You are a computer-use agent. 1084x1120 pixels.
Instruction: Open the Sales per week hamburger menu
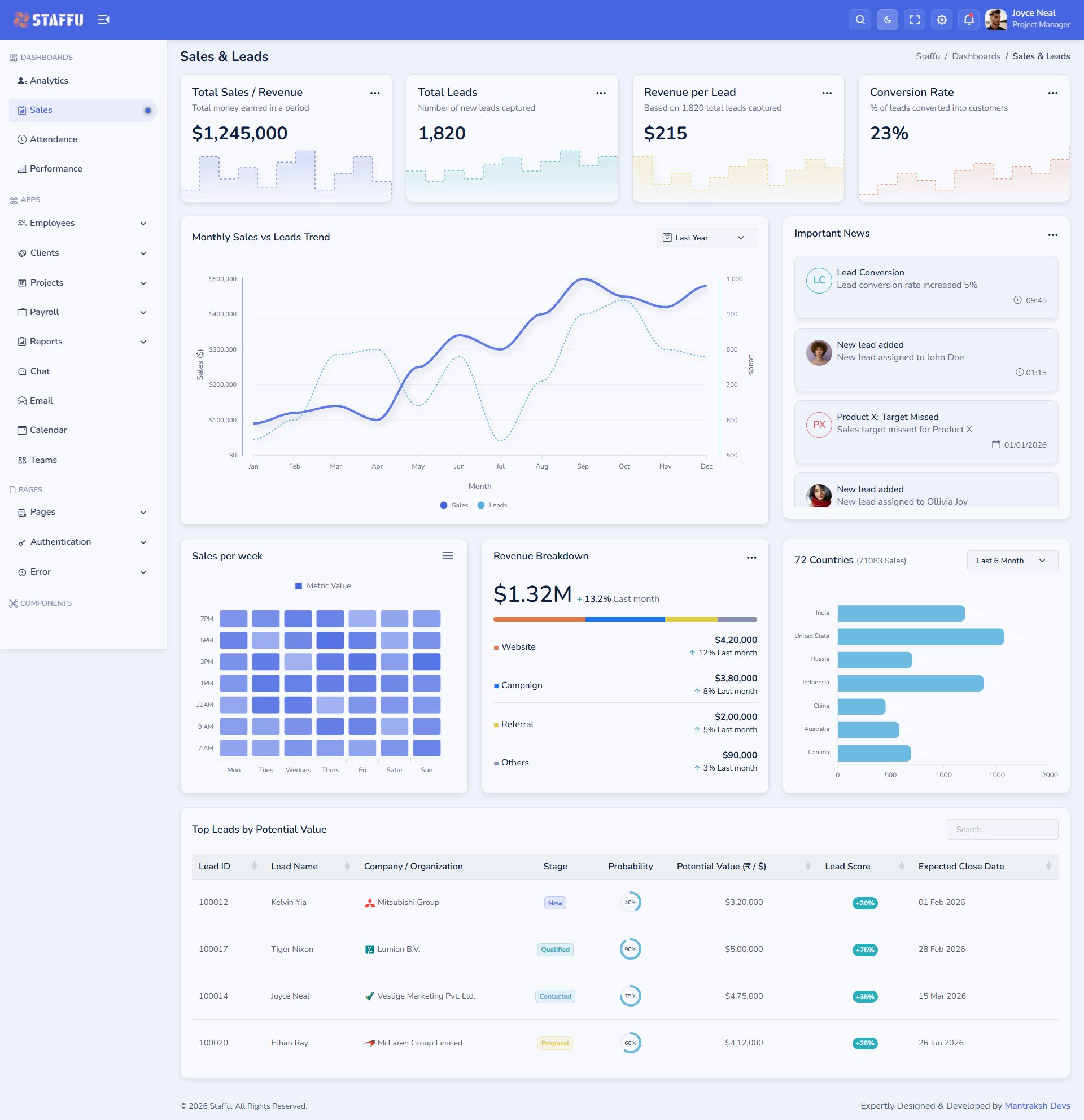(447, 556)
